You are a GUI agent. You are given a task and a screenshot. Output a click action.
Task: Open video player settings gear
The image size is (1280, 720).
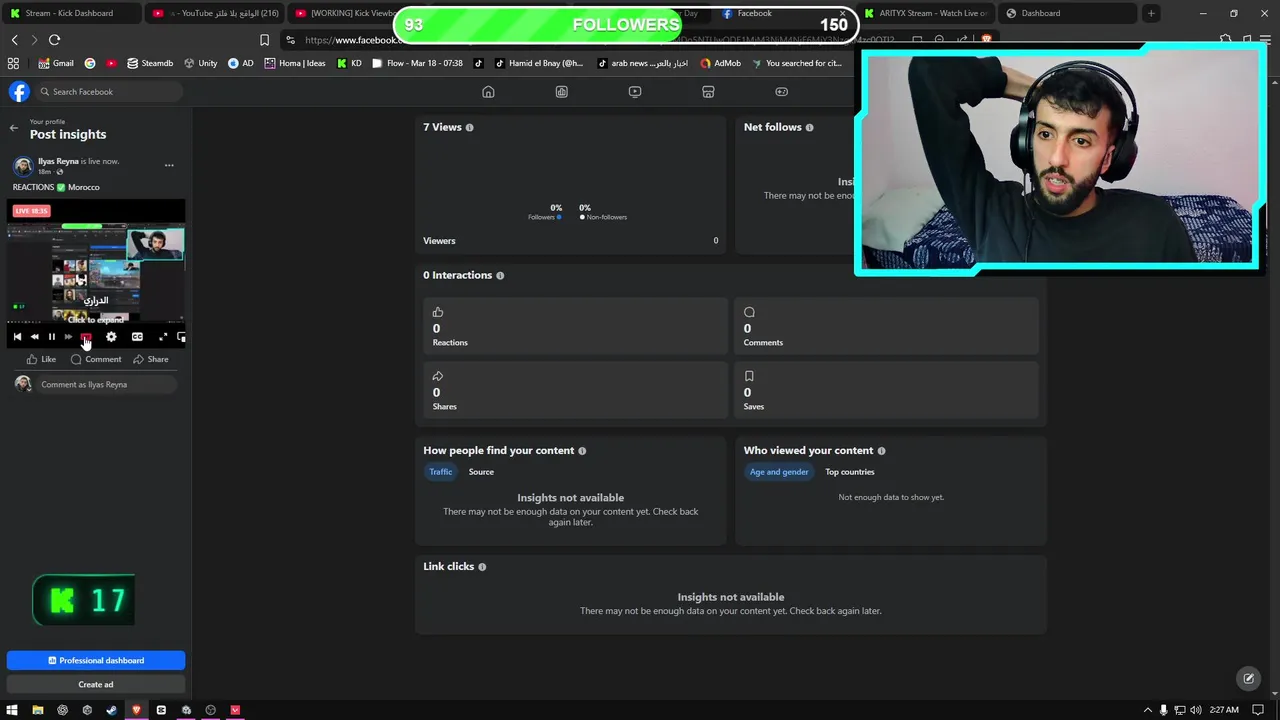(111, 337)
